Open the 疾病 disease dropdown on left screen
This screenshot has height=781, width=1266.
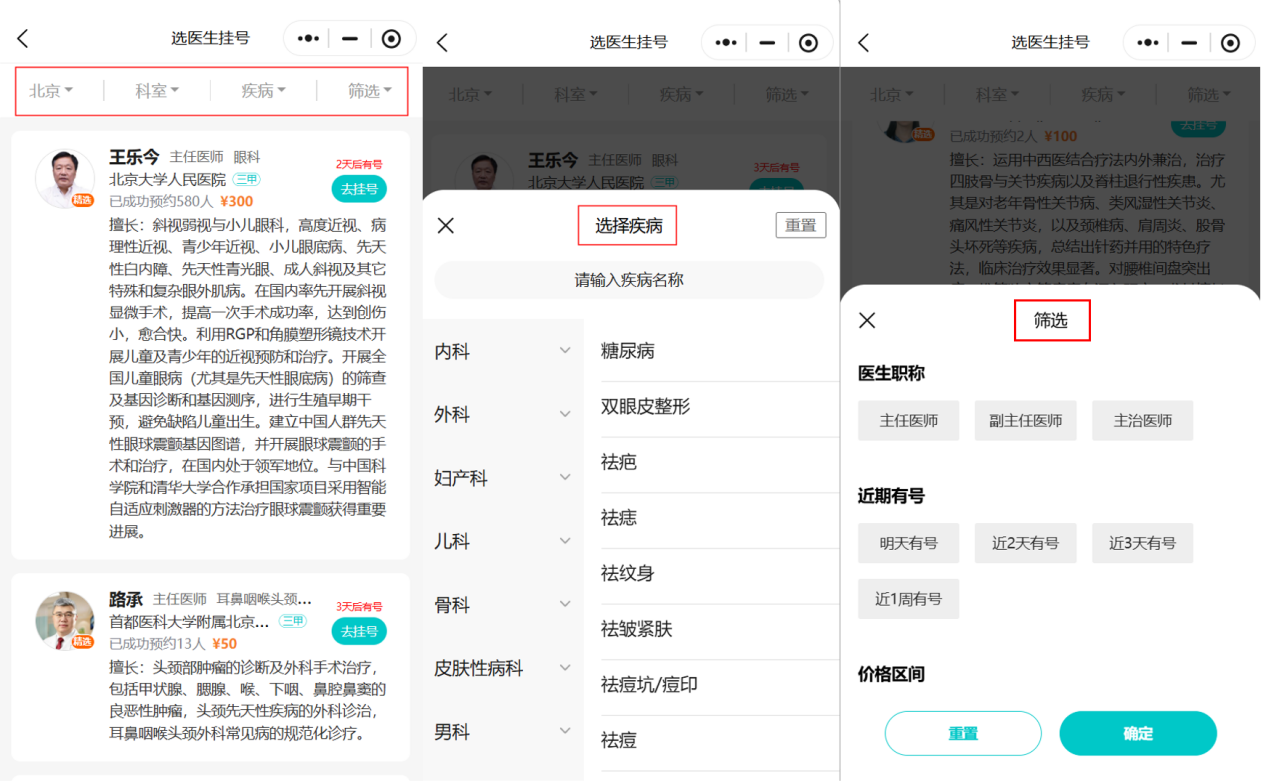263,91
